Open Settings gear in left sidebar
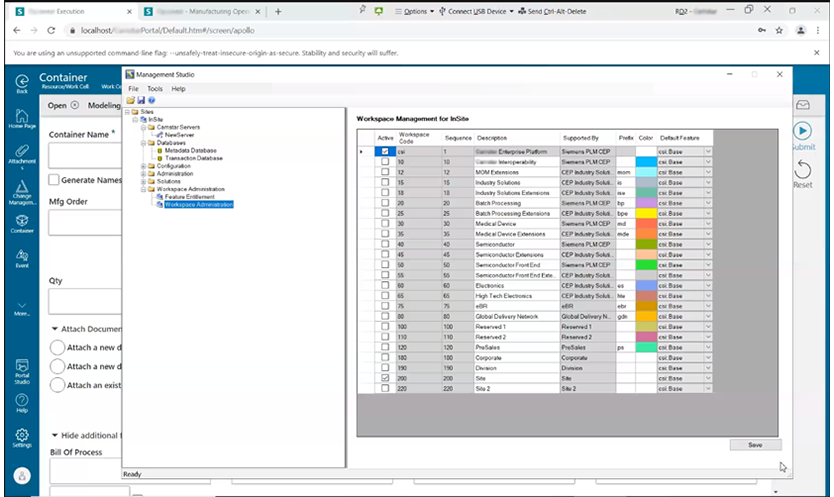The image size is (834, 497). coord(21,435)
